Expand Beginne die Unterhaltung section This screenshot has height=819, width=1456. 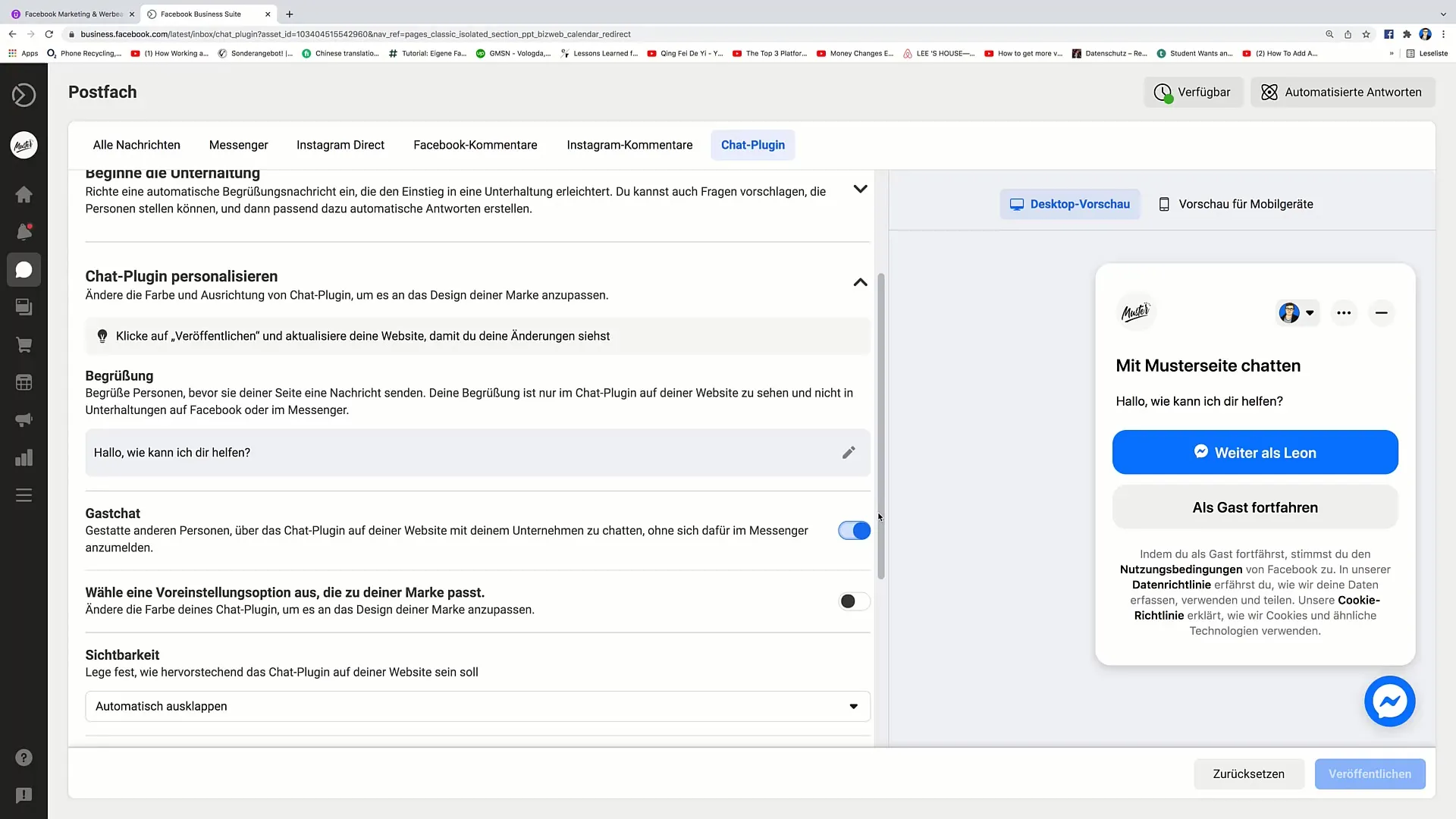click(x=860, y=189)
